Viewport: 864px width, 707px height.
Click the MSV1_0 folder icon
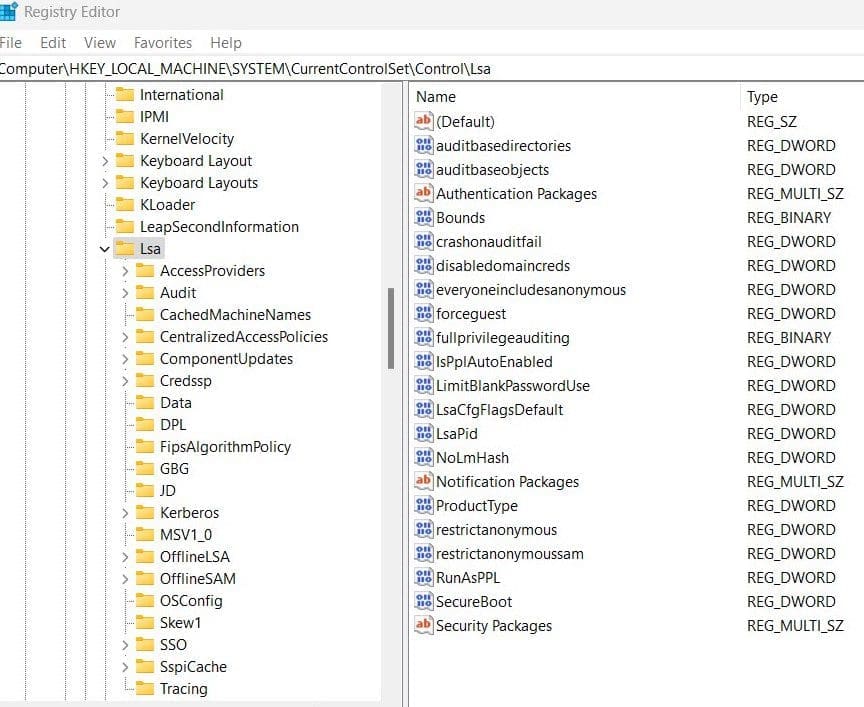click(145, 534)
